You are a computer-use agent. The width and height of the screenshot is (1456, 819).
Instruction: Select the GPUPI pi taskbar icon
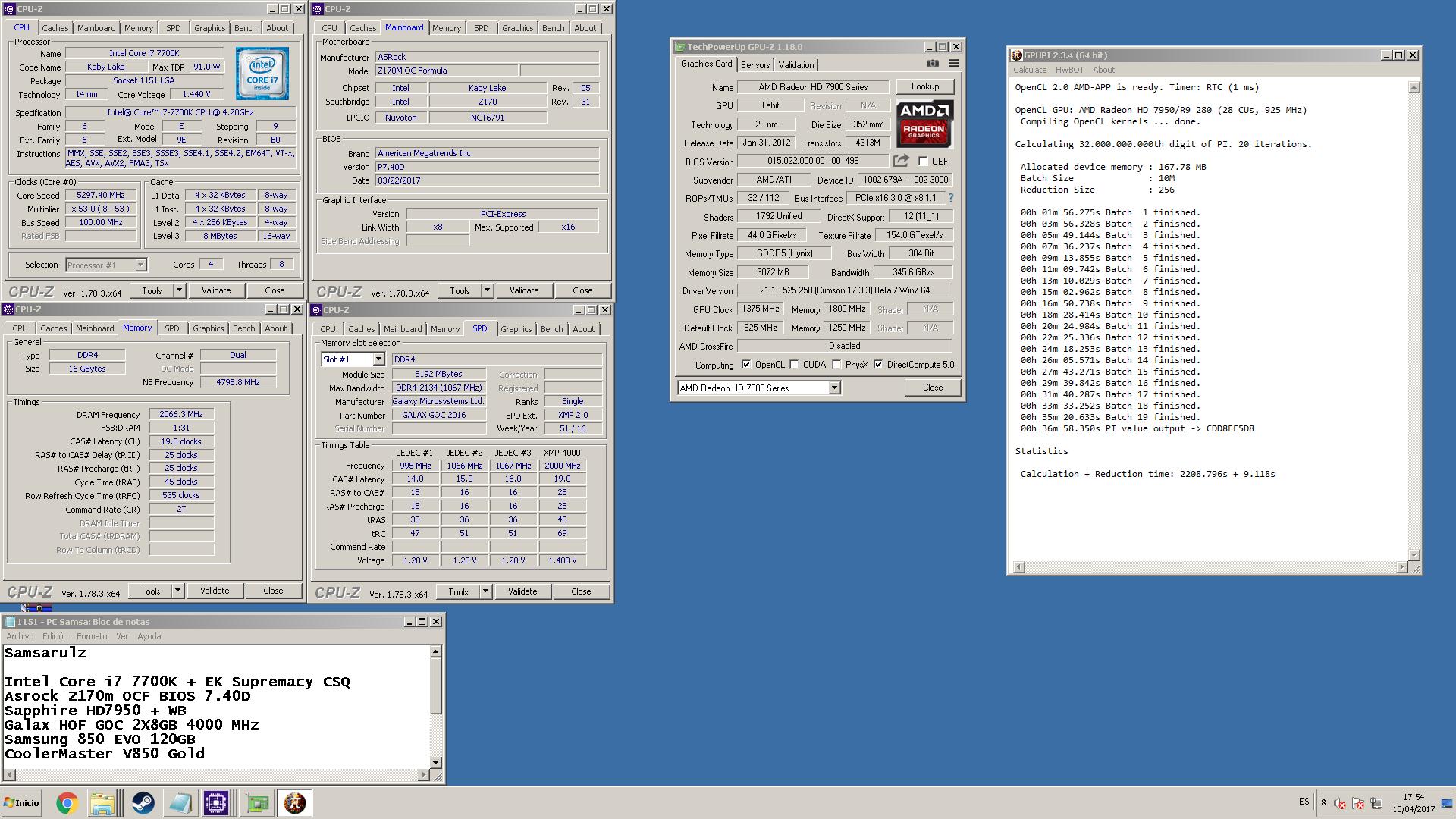tap(295, 803)
